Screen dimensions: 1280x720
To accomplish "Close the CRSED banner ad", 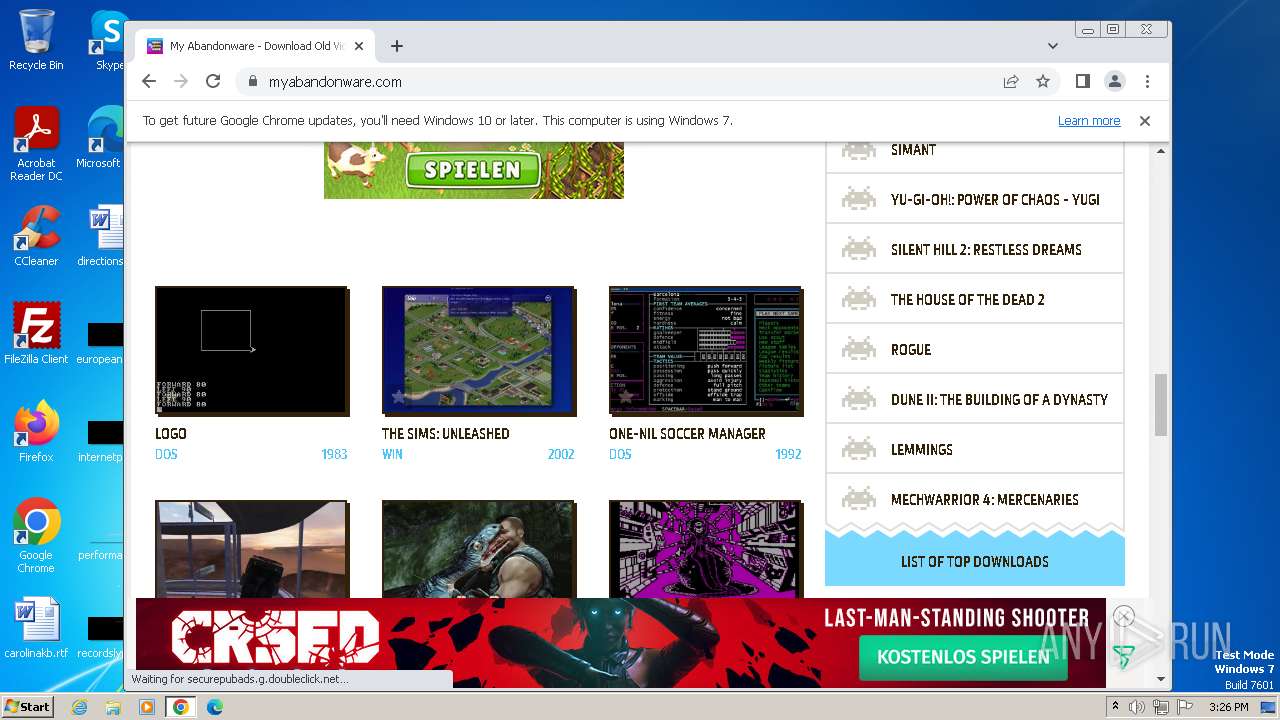I will (1124, 616).
